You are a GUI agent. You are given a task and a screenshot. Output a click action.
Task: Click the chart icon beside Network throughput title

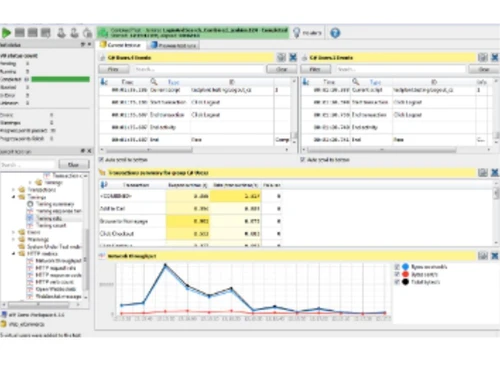[102, 256]
